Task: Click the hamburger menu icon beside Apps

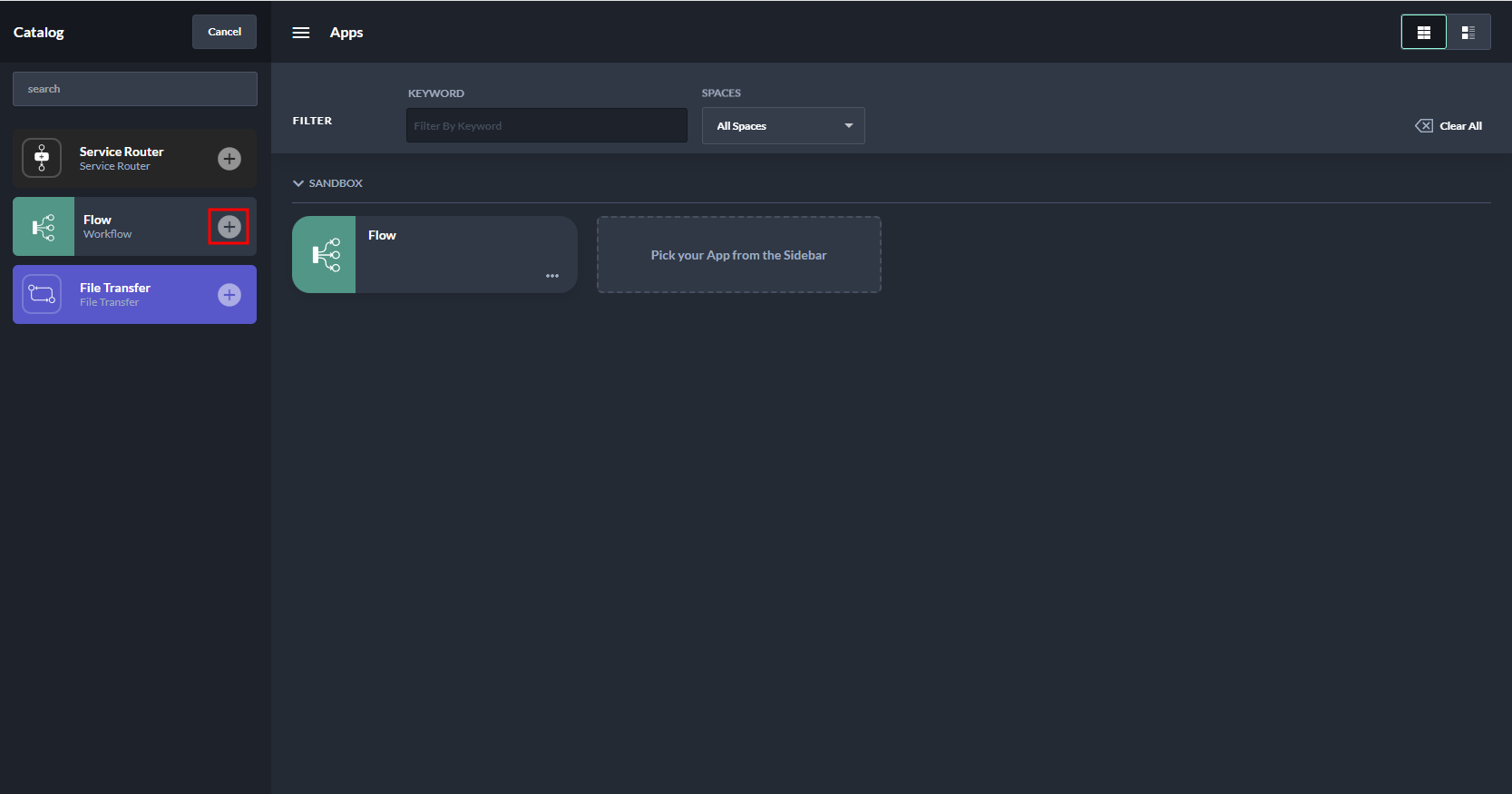Action: tap(301, 33)
